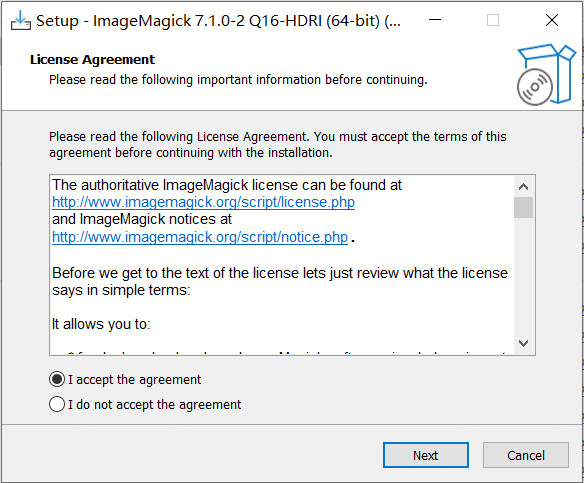Screen dimensions: 584x483
Task: Select "I accept the agreement" radio button
Action: pos(57,379)
